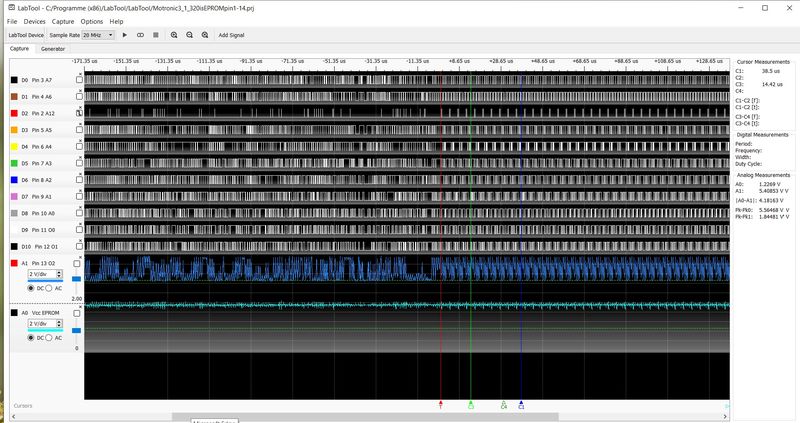Click the blue C1 cursor marker
This screenshot has height=423, width=800.
521,405
